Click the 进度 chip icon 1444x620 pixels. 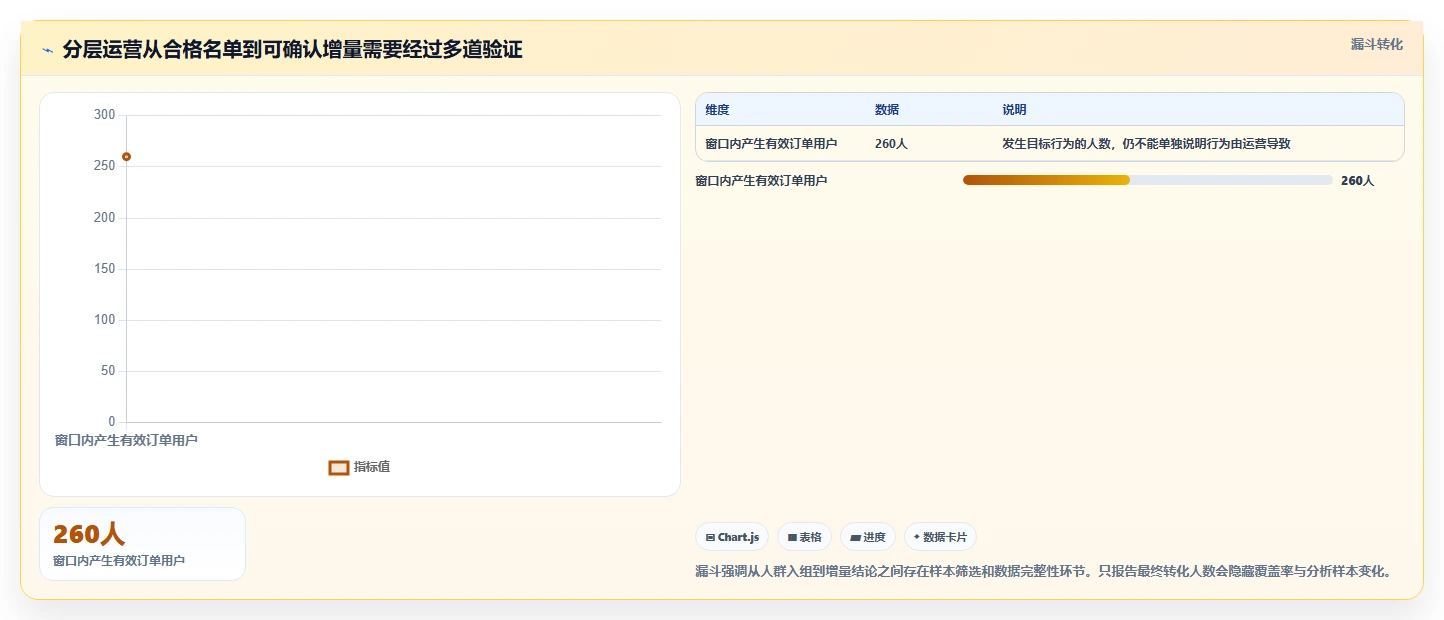point(855,538)
